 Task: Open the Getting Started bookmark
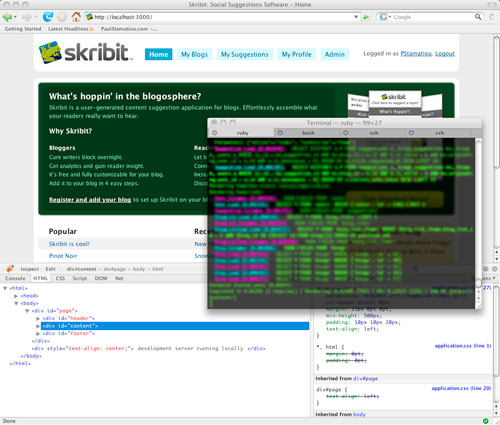(23, 29)
